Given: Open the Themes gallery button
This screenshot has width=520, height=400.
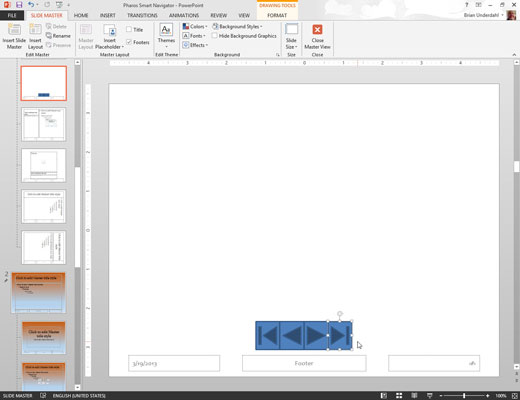Looking at the screenshot, I should click(166, 36).
